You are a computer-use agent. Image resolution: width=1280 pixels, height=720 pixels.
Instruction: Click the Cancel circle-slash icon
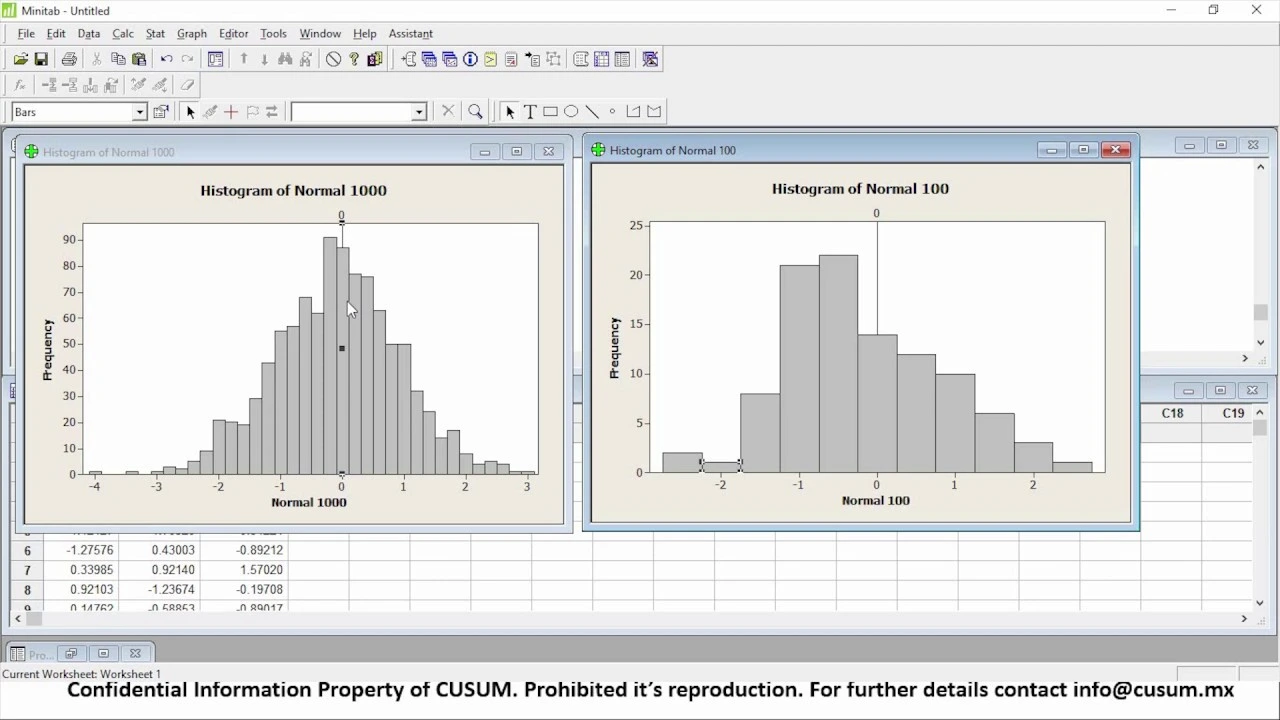pyautogui.click(x=333, y=59)
